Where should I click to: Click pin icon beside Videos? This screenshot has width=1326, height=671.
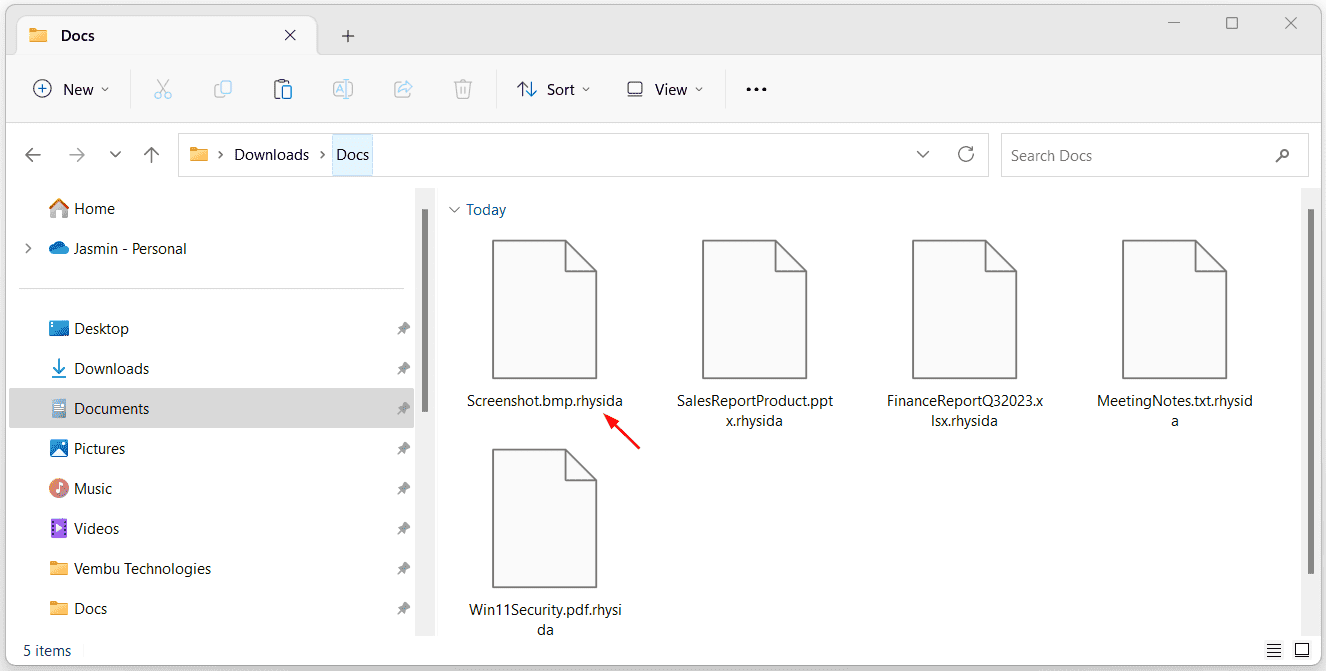tap(403, 529)
